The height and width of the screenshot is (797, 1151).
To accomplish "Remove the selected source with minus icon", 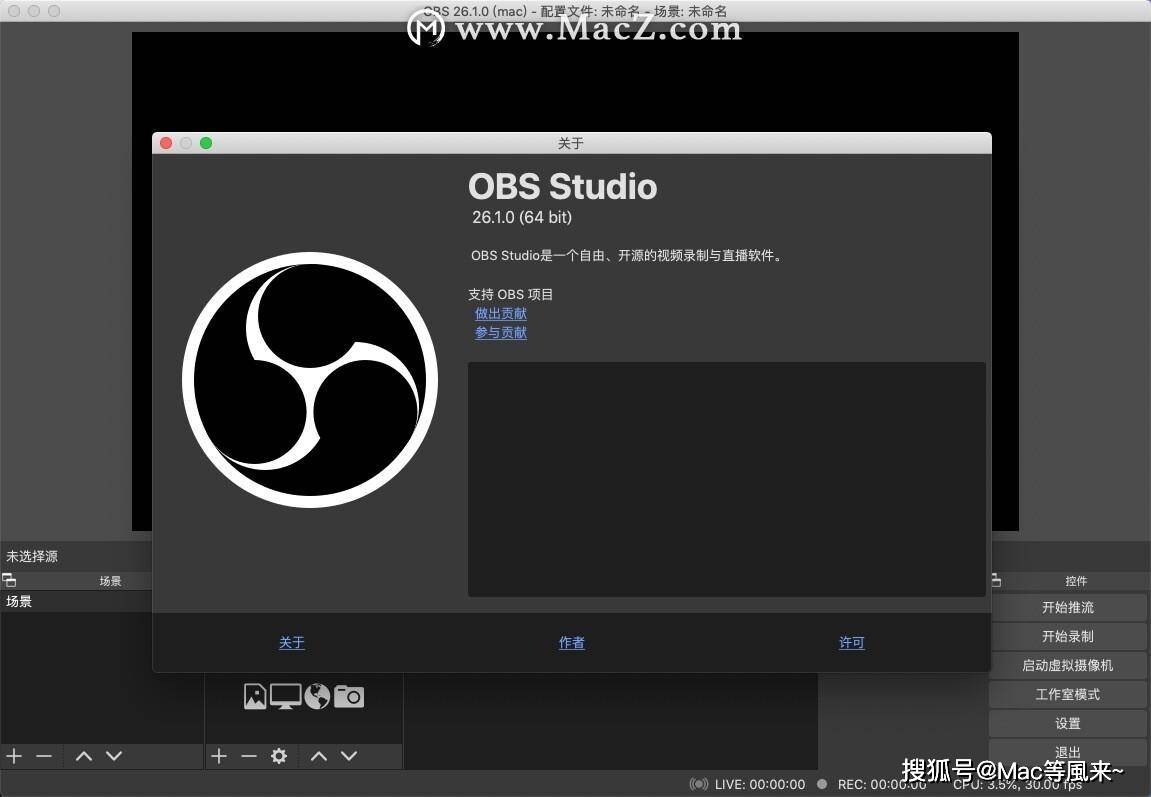I will point(249,756).
